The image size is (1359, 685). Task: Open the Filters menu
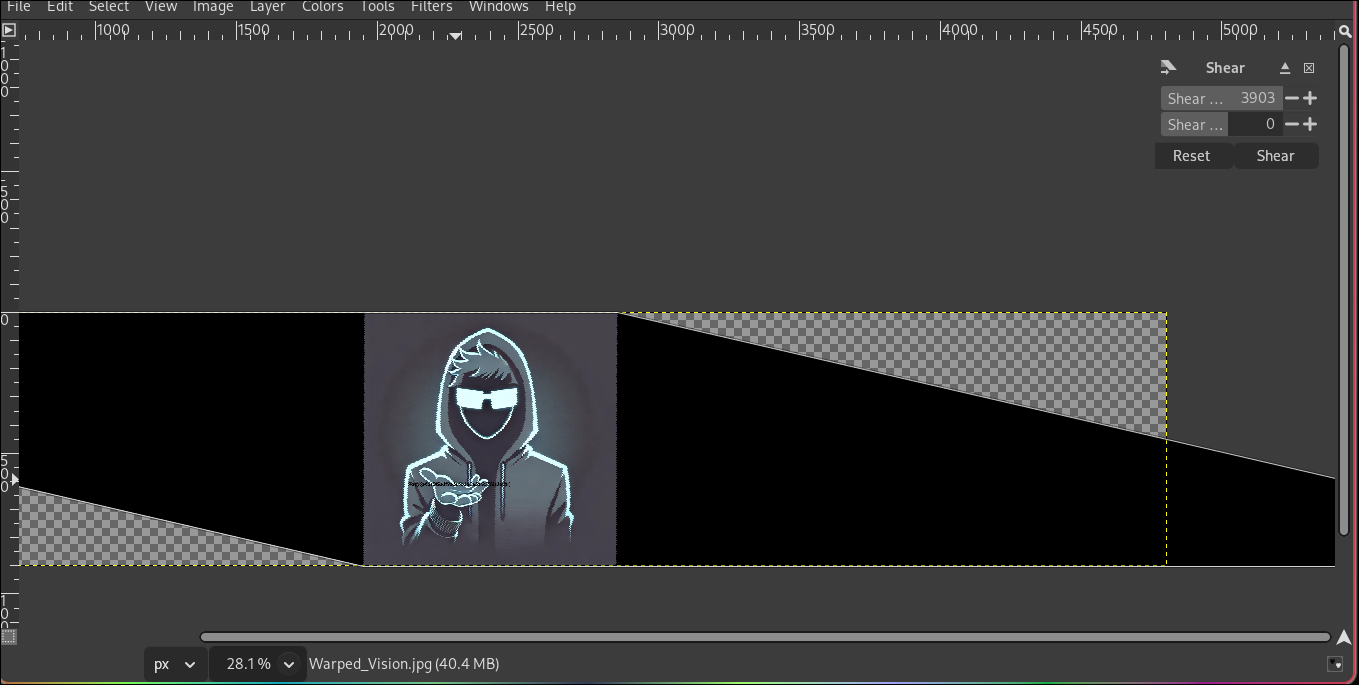pyautogui.click(x=431, y=7)
